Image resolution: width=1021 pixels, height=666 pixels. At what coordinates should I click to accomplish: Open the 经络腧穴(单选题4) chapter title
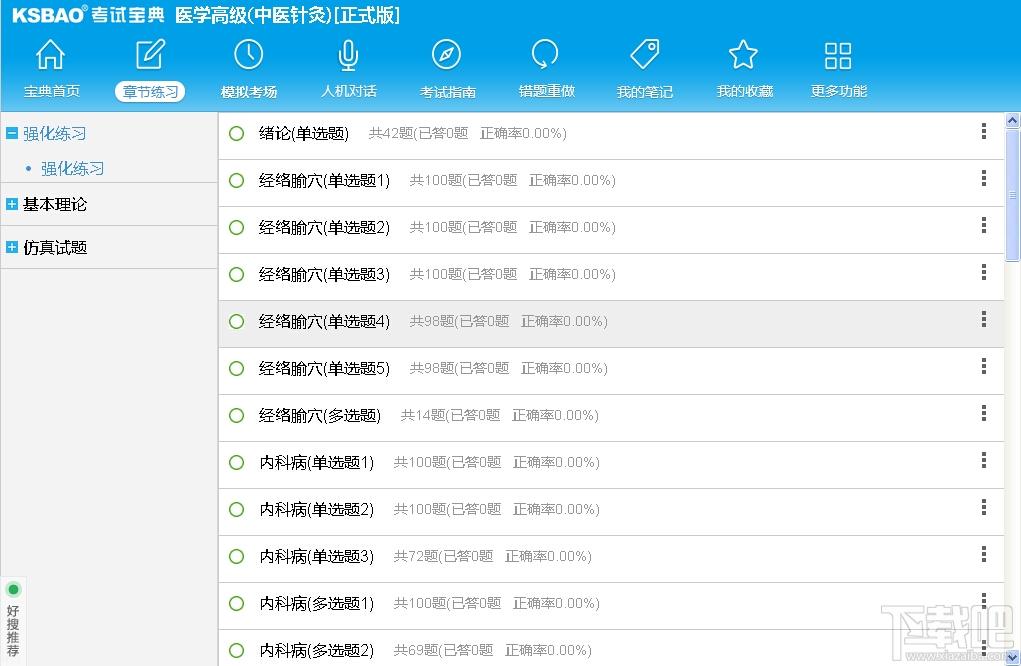coord(324,322)
